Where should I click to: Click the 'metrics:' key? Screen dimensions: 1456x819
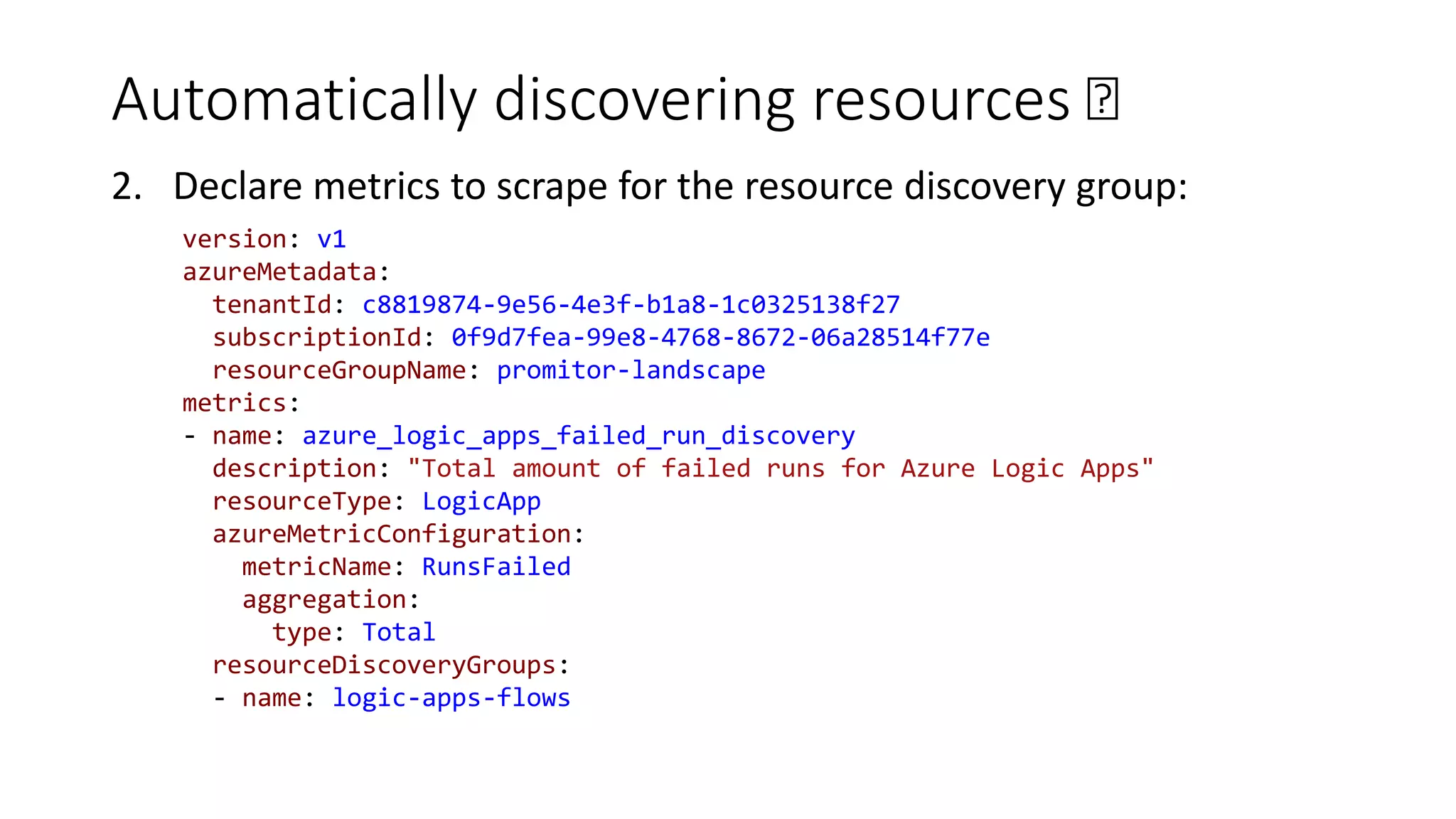click(x=242, y=403)
